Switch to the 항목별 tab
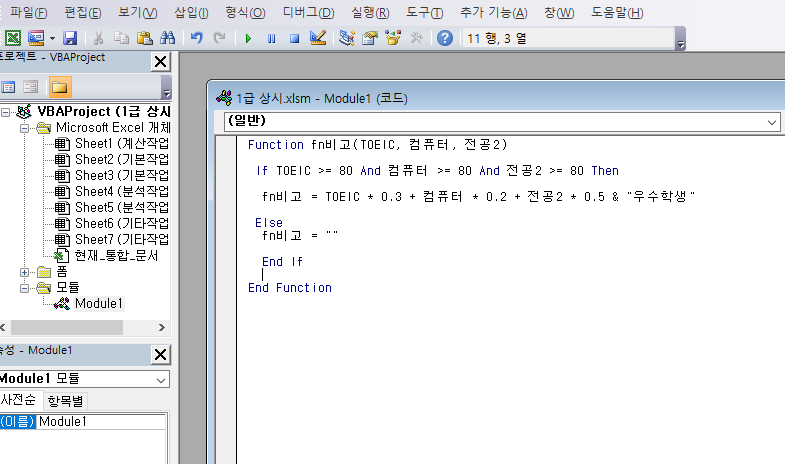Image resolution: width=785 pixels, height=464 pixels. (67, 400)
